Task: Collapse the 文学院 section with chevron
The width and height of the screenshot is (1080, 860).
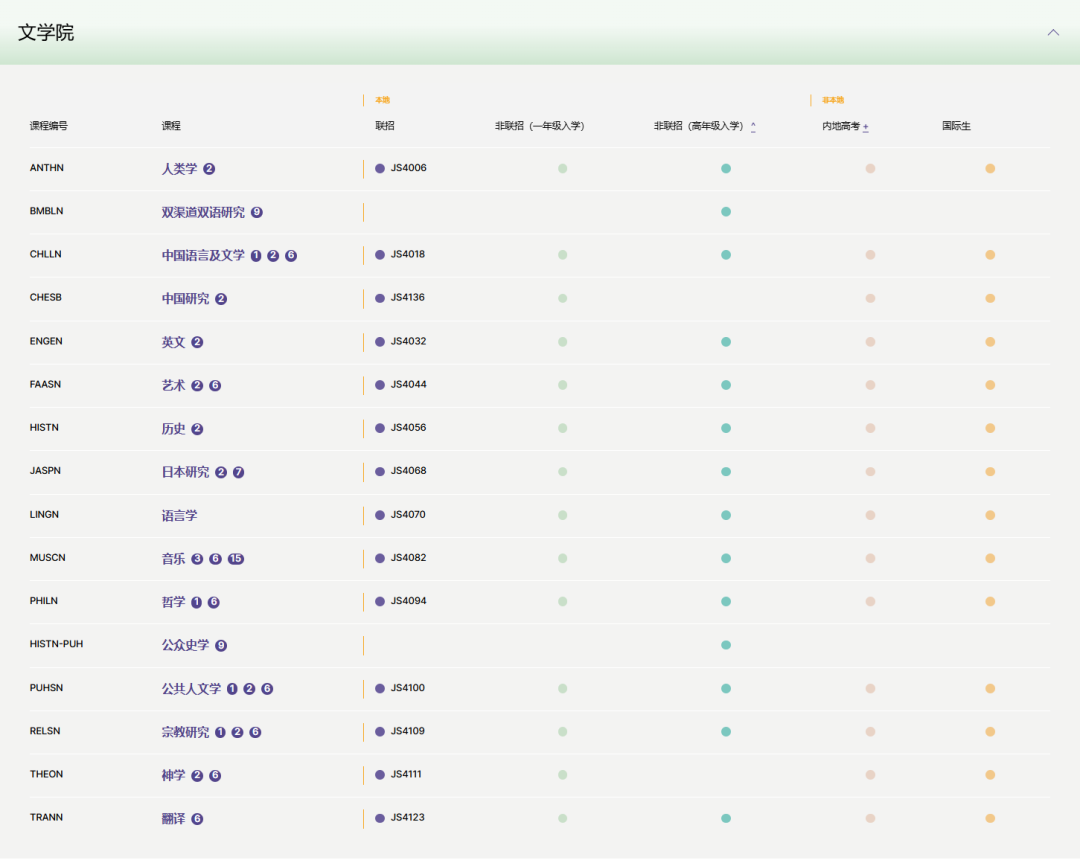Action: point(1053,32)
